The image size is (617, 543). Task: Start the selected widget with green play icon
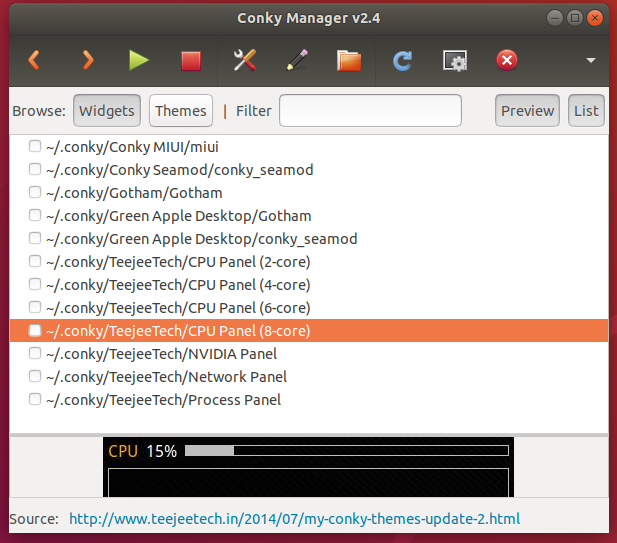[x=139, y=60]
